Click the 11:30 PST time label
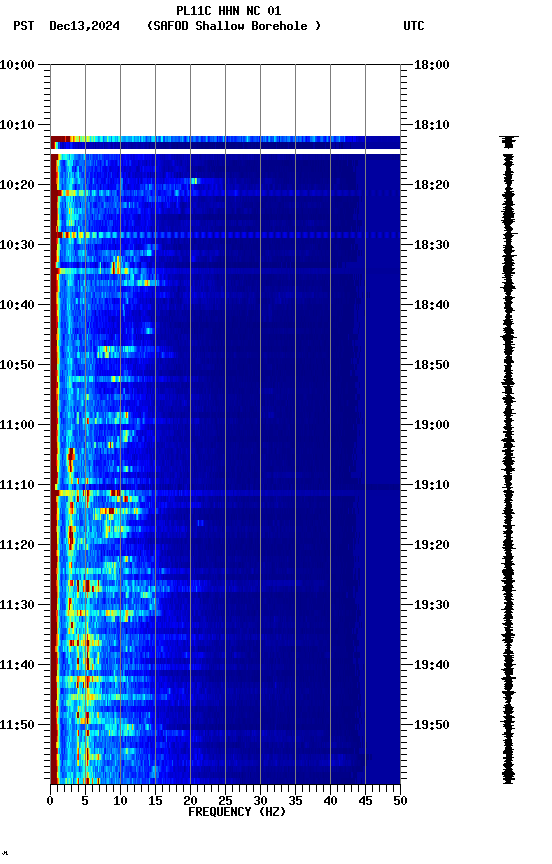Image resolution: width=552 pixels, height=864 pixels. click(x=17, y=605)
